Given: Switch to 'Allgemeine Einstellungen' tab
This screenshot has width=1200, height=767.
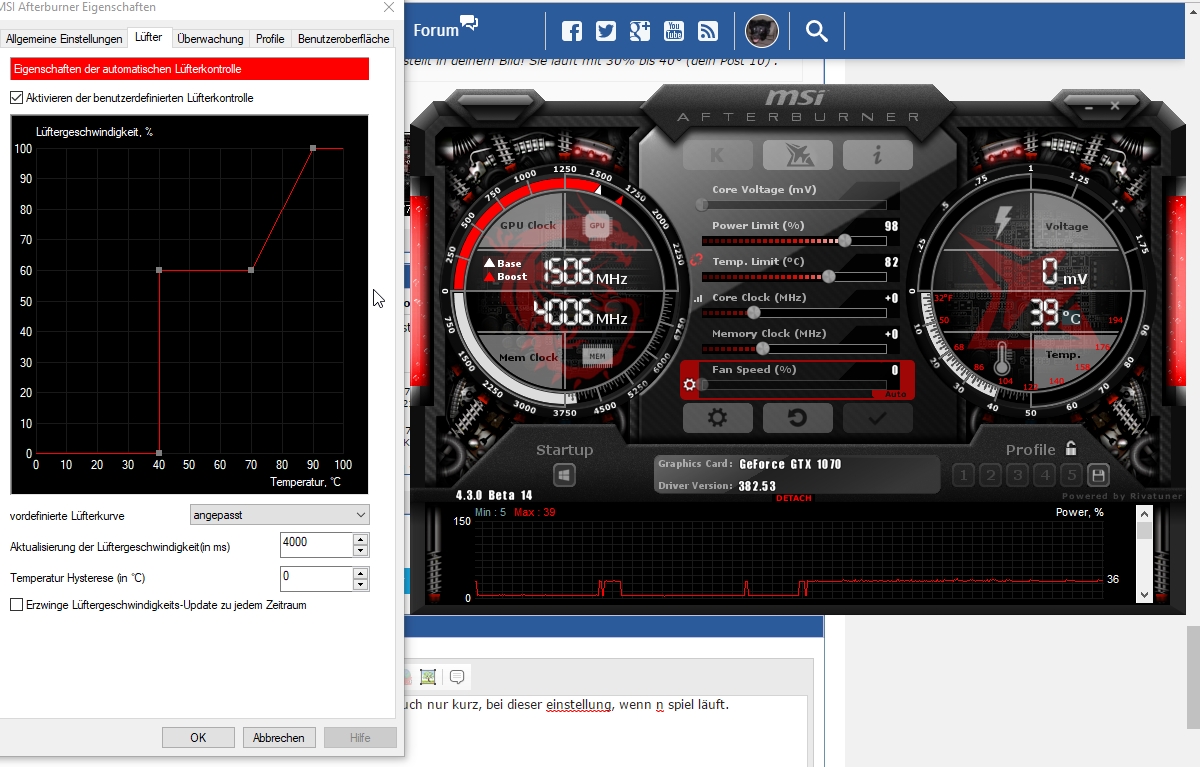Looking at the screenshot, I should click(x=64, y=39).
